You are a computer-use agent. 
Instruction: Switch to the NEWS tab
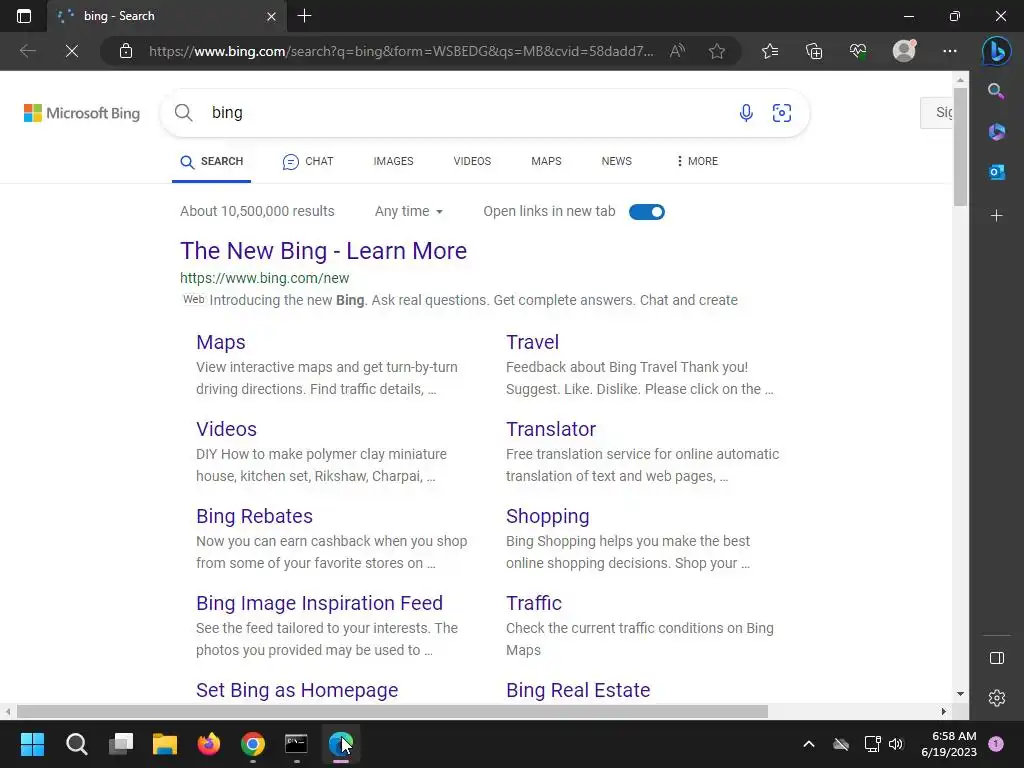click(x=616, y=161)
